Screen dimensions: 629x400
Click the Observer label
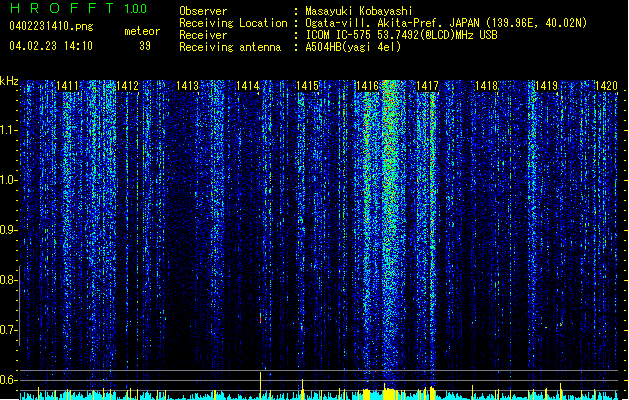point(203,11)
